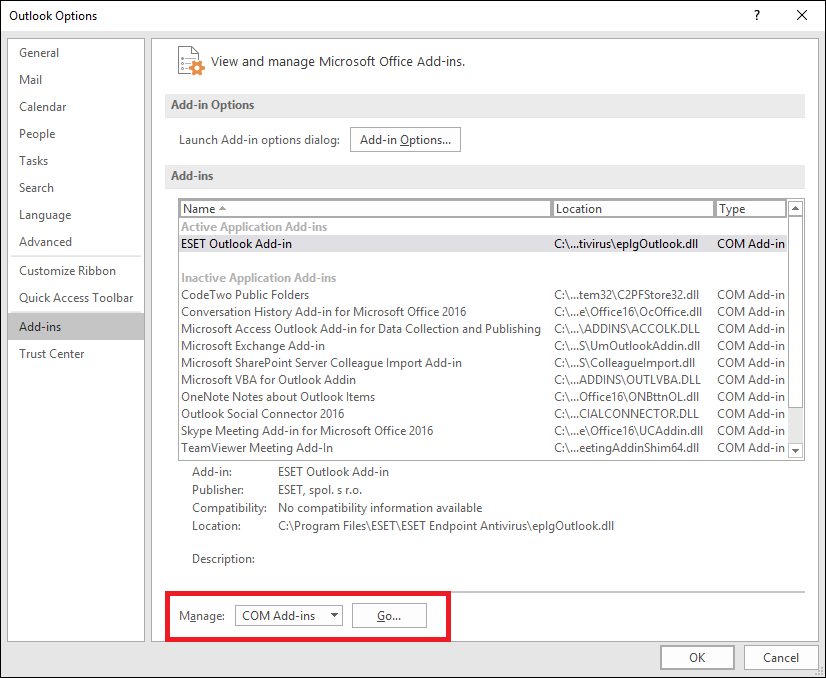
Task: Open the Trust Center category
Action: pos(76,354)
